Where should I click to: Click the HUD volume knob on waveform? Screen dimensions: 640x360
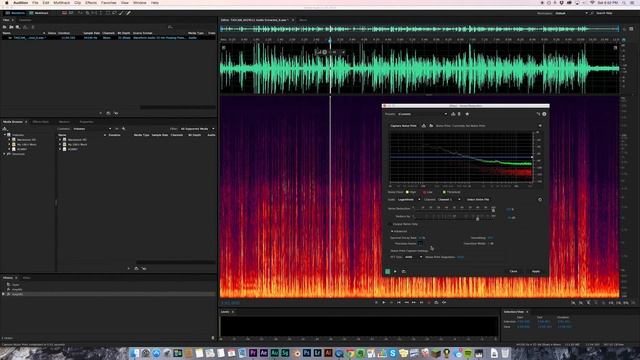[x=325, y=52]
